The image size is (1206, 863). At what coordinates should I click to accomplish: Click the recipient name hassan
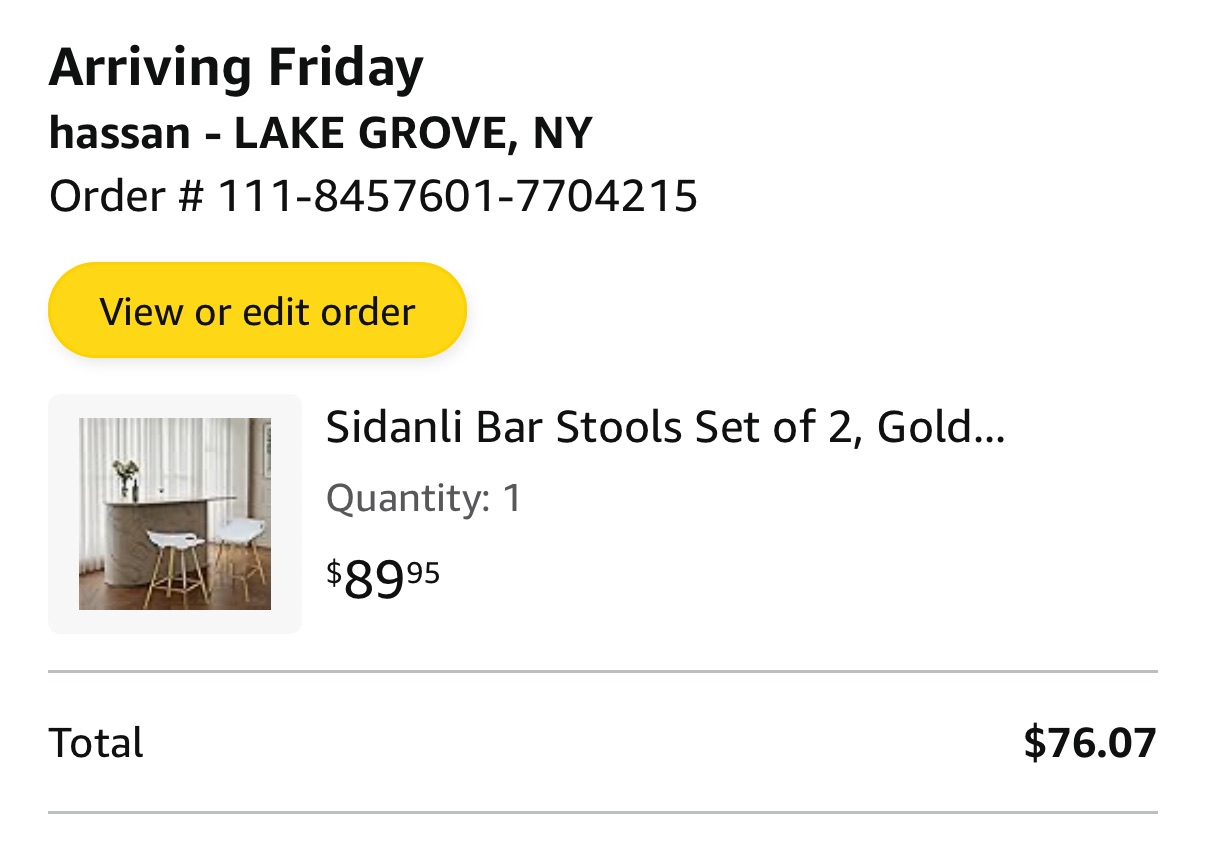click(x=119, y=133)
